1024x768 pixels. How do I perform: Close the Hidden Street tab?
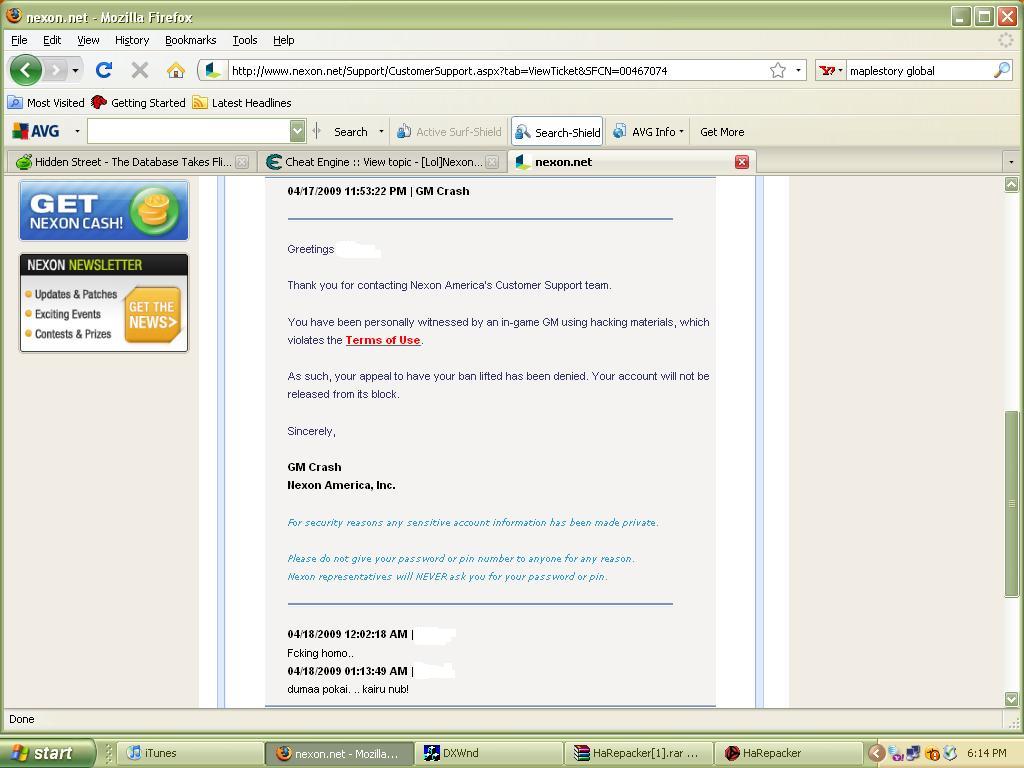coord(242,162)
